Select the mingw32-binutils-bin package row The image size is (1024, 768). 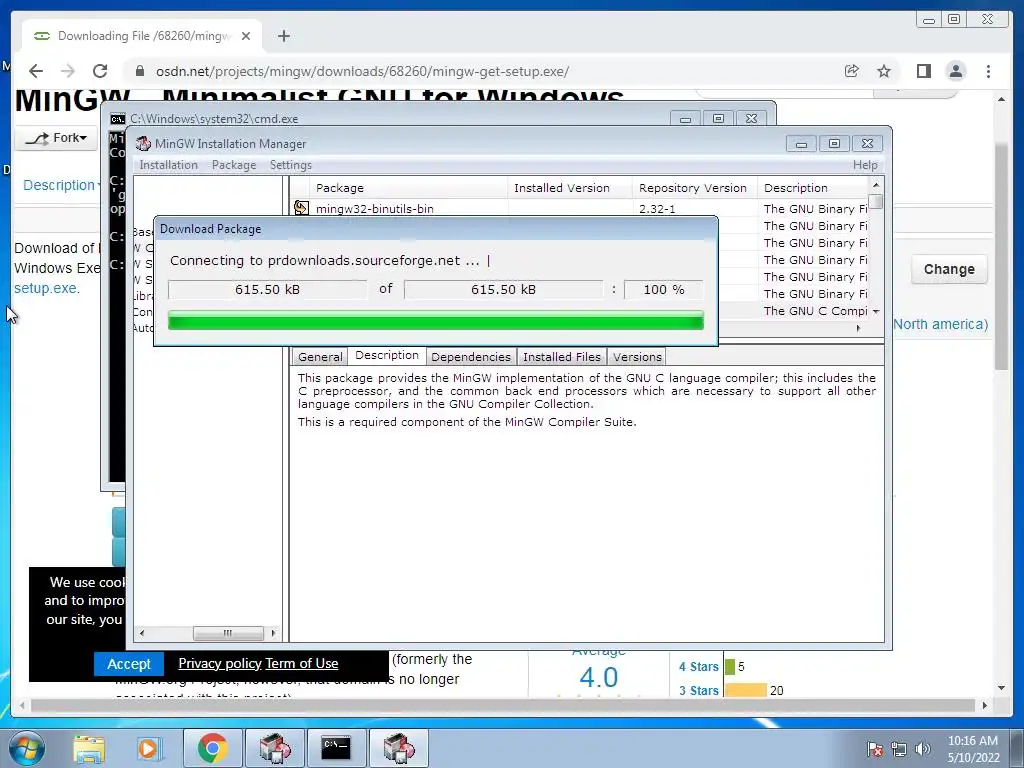pyautogui.click(x=580, y=208)
